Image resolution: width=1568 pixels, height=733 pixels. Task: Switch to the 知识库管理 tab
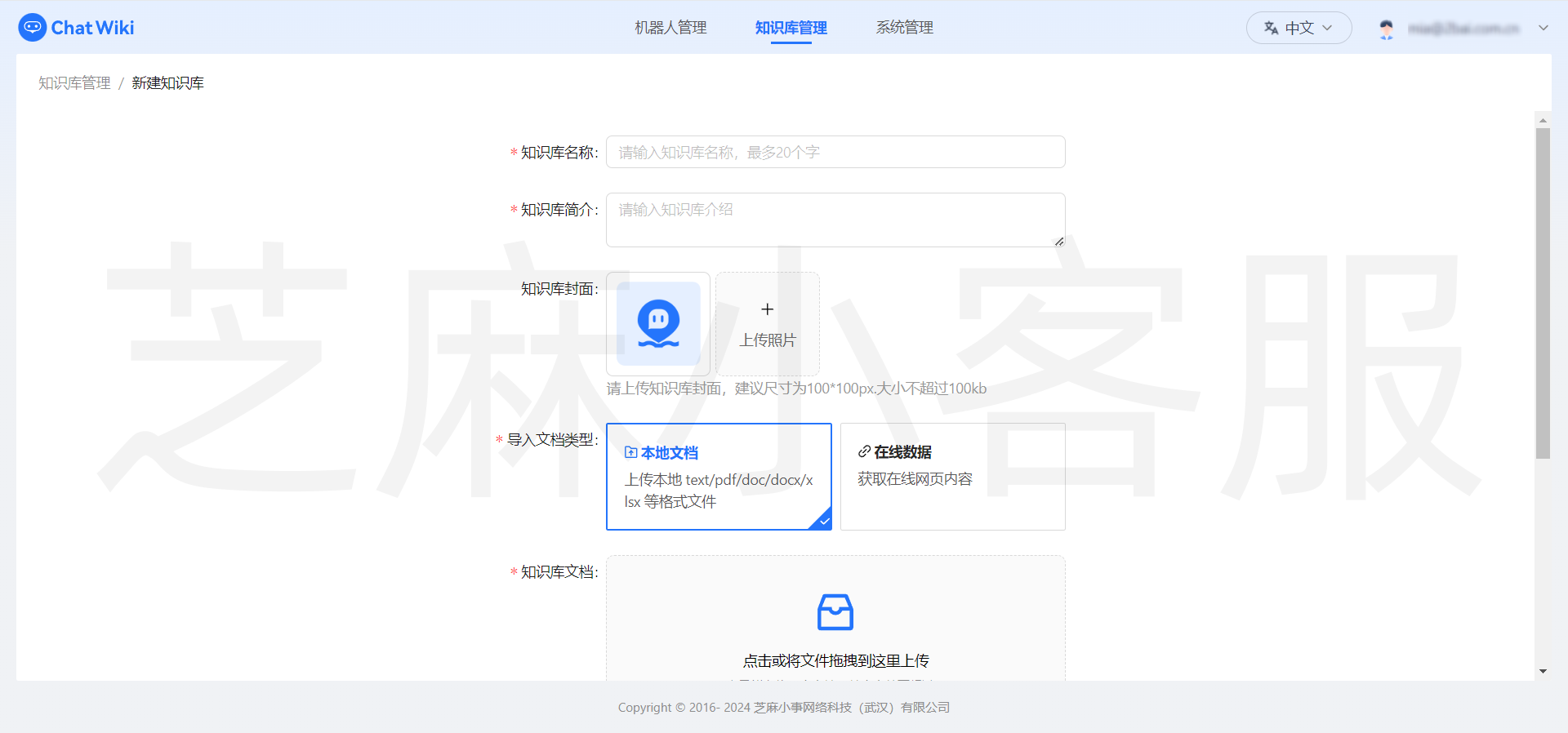click(x=791, y=28)
